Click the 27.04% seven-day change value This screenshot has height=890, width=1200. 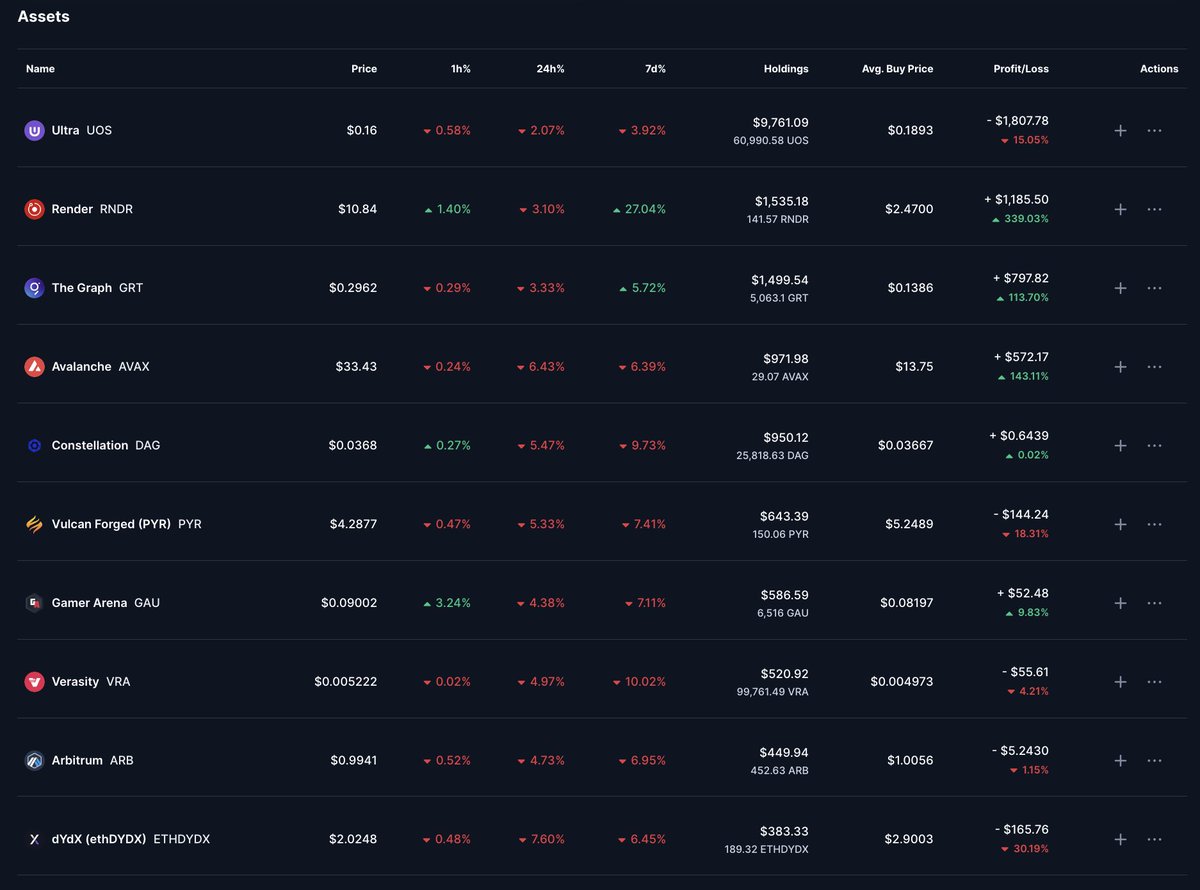[x=646, y=209]
